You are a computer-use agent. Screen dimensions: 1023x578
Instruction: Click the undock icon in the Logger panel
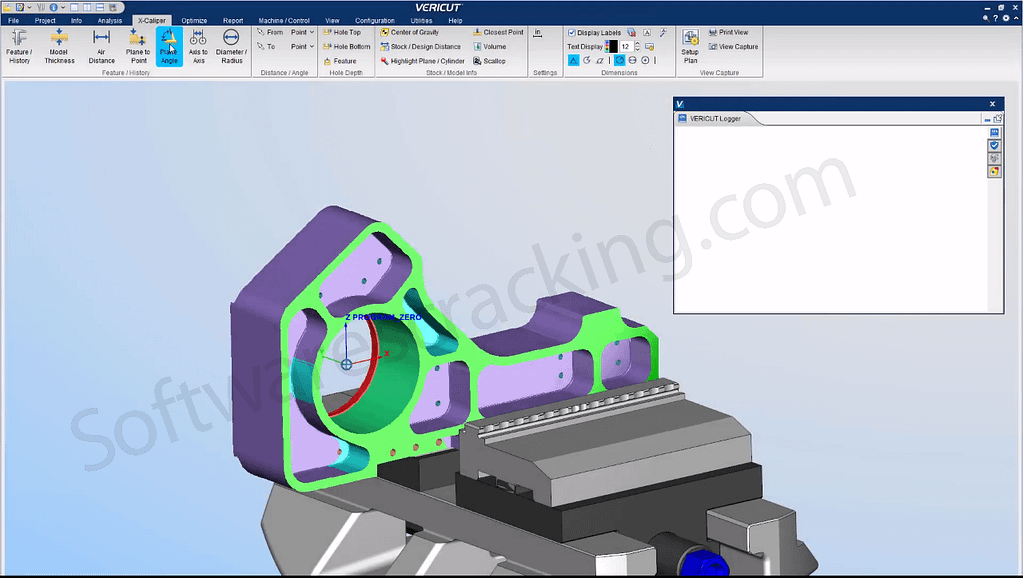[998, 118]
